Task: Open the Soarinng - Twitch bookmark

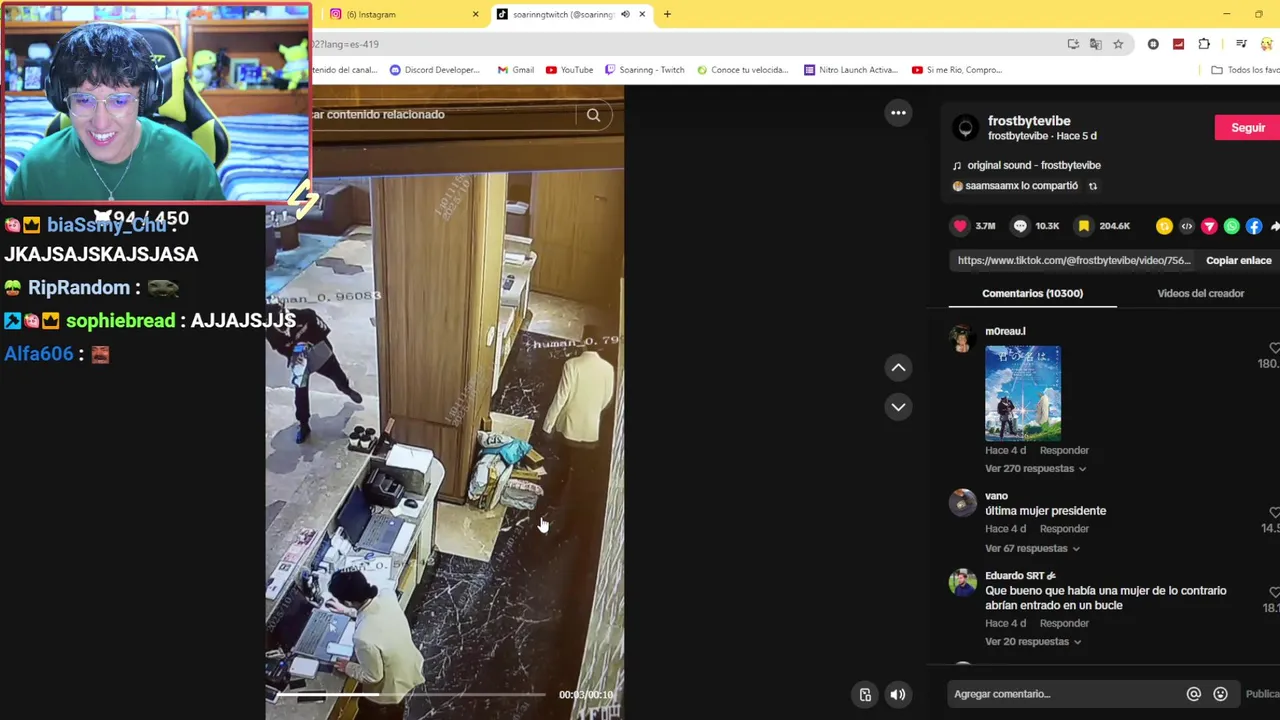Action: 644,70
